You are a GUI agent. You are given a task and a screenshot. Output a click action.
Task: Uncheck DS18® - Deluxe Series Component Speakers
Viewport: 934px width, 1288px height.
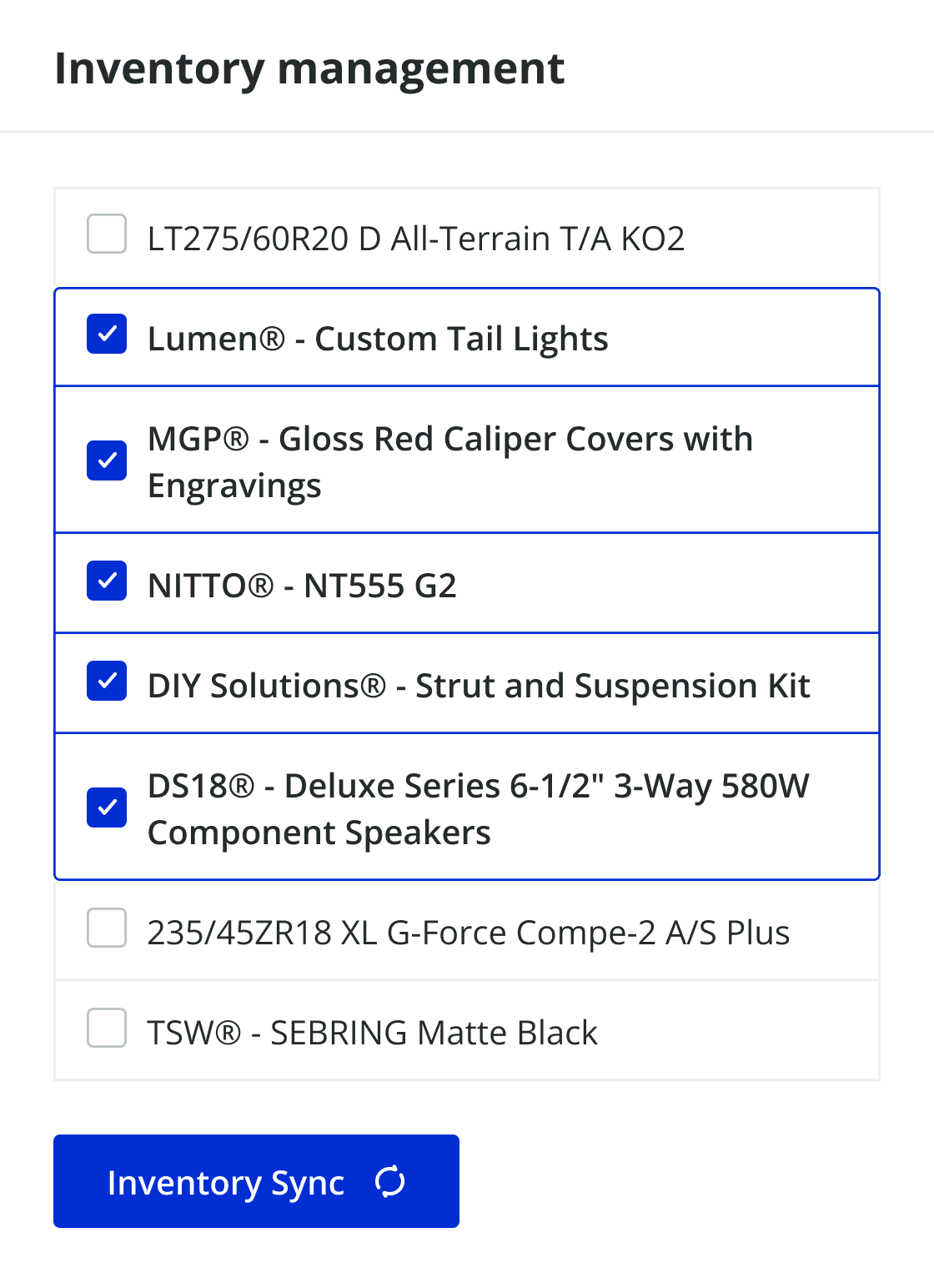click(106, 807)
